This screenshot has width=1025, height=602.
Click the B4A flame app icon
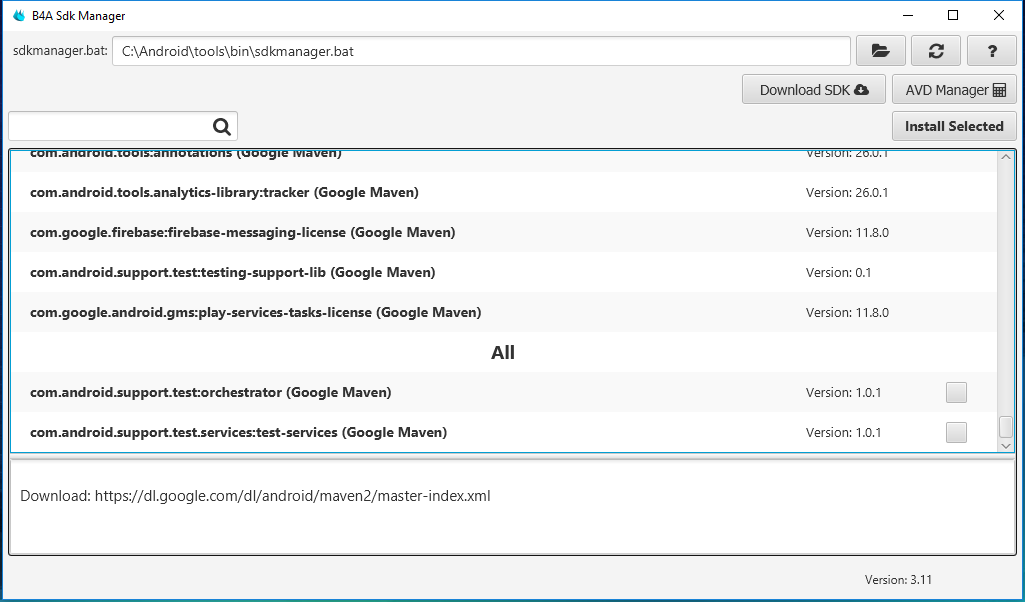click(18, 16)
